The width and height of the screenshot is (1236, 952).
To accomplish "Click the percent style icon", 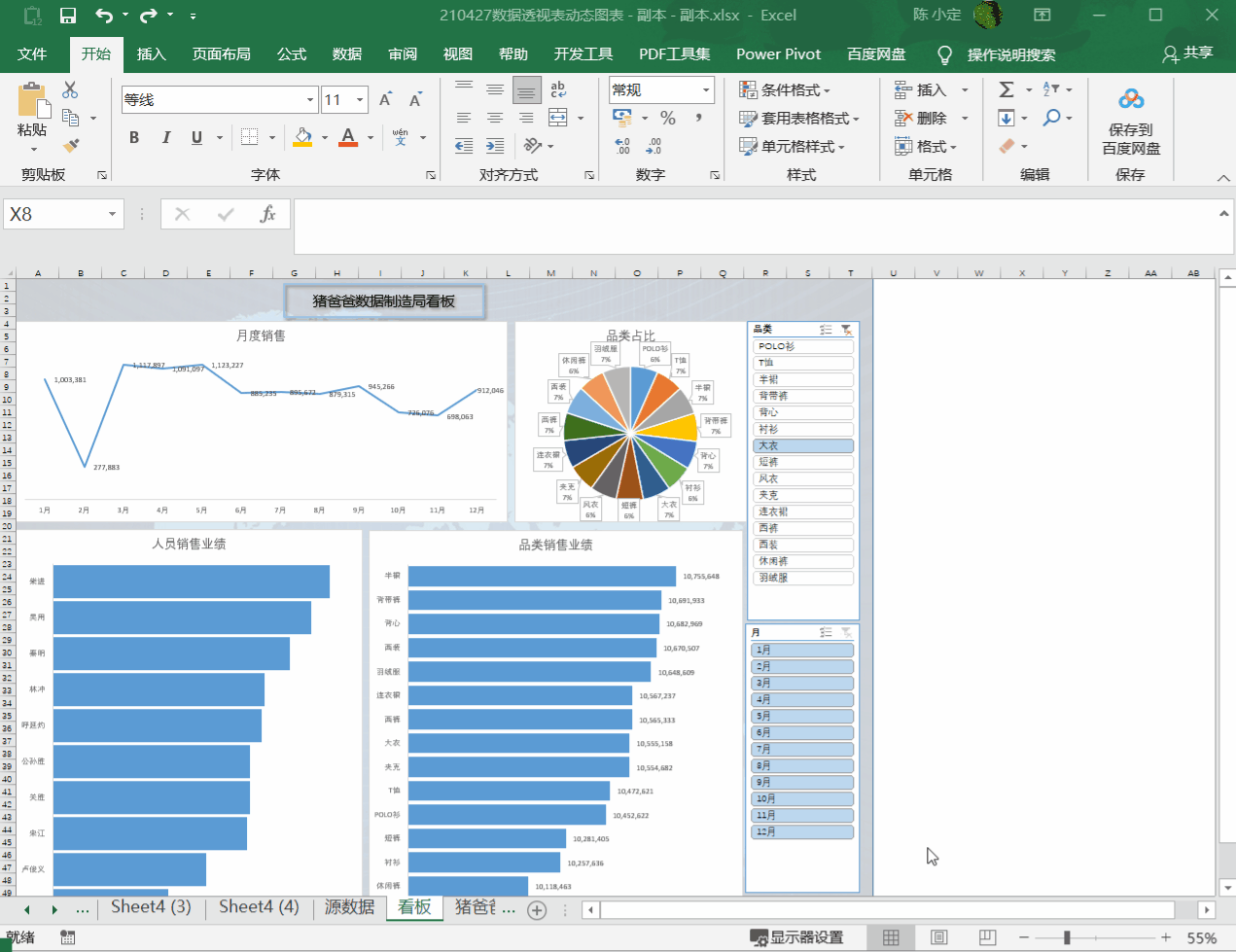I will pos(668,118).
